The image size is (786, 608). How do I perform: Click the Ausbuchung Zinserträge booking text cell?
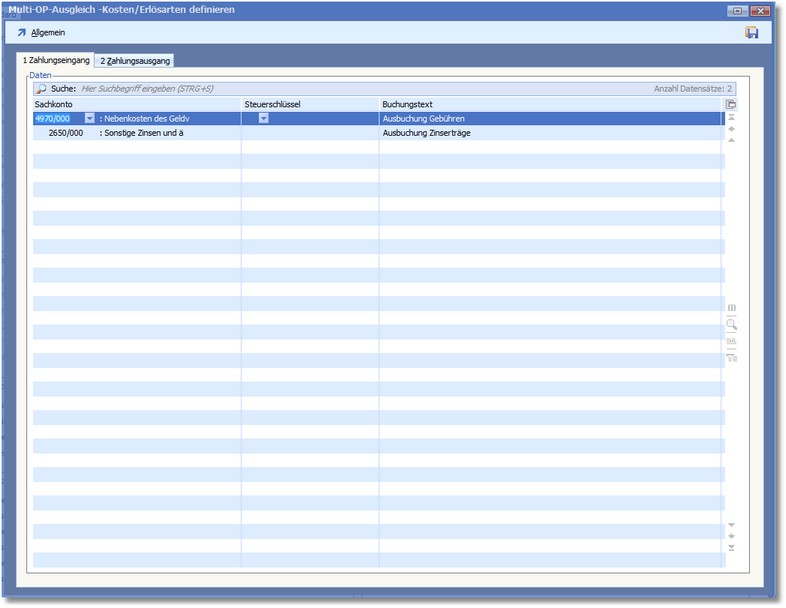pyautogui.click(x=427, y=133)
